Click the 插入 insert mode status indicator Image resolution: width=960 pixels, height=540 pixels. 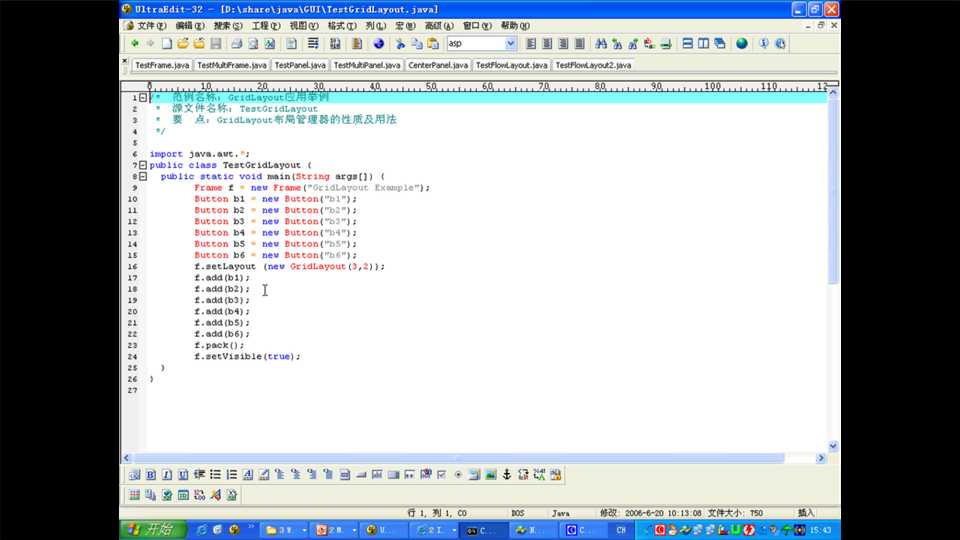tap(806, 513)
